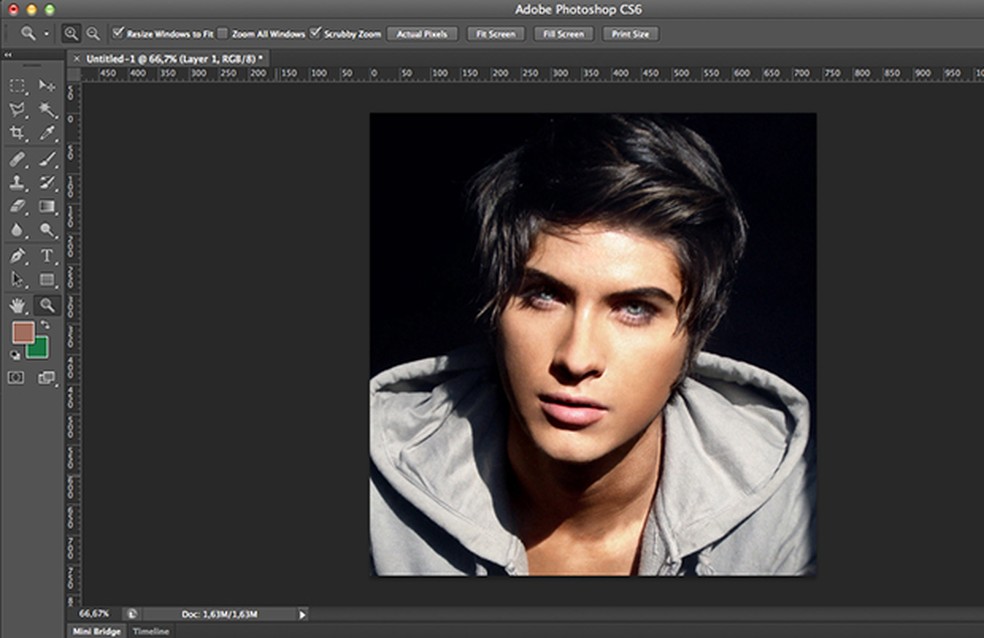This screenshot has height=638, width=984.
Task: Expand the document status bar arrow menu
Action: (302, 614)
